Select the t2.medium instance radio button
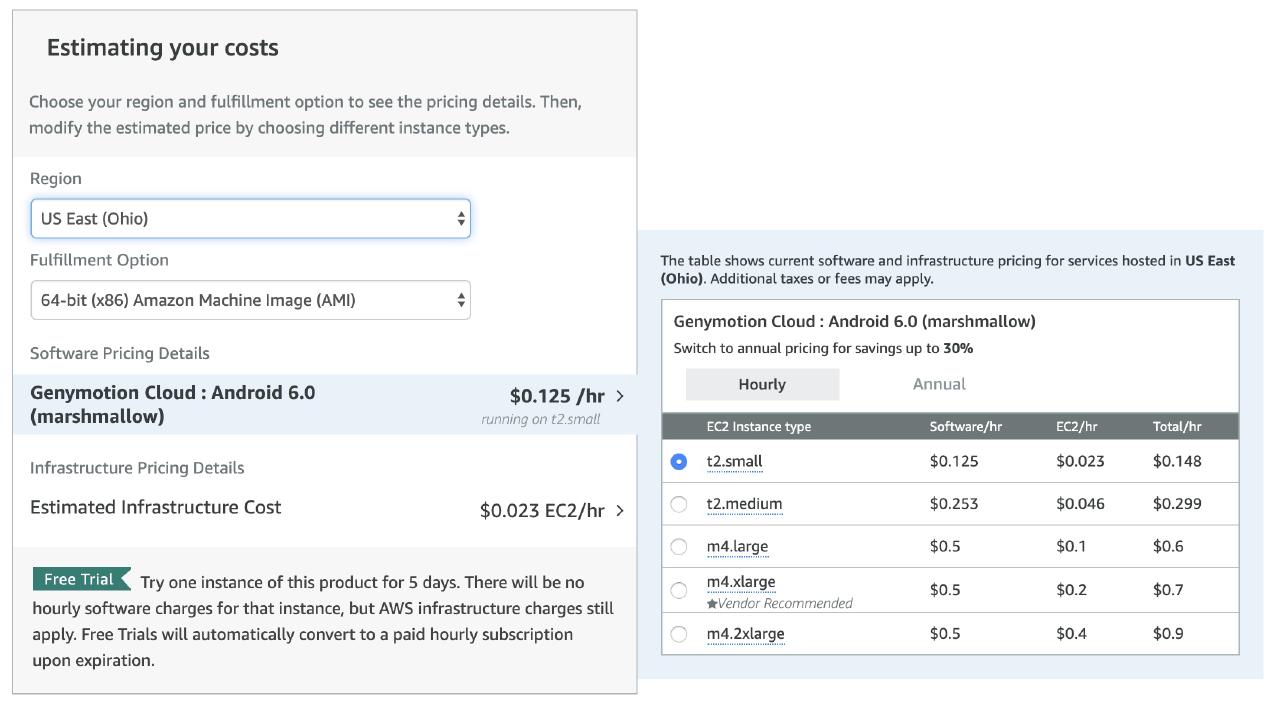This screenshot has height=705, width=1280. pos(679,504)
